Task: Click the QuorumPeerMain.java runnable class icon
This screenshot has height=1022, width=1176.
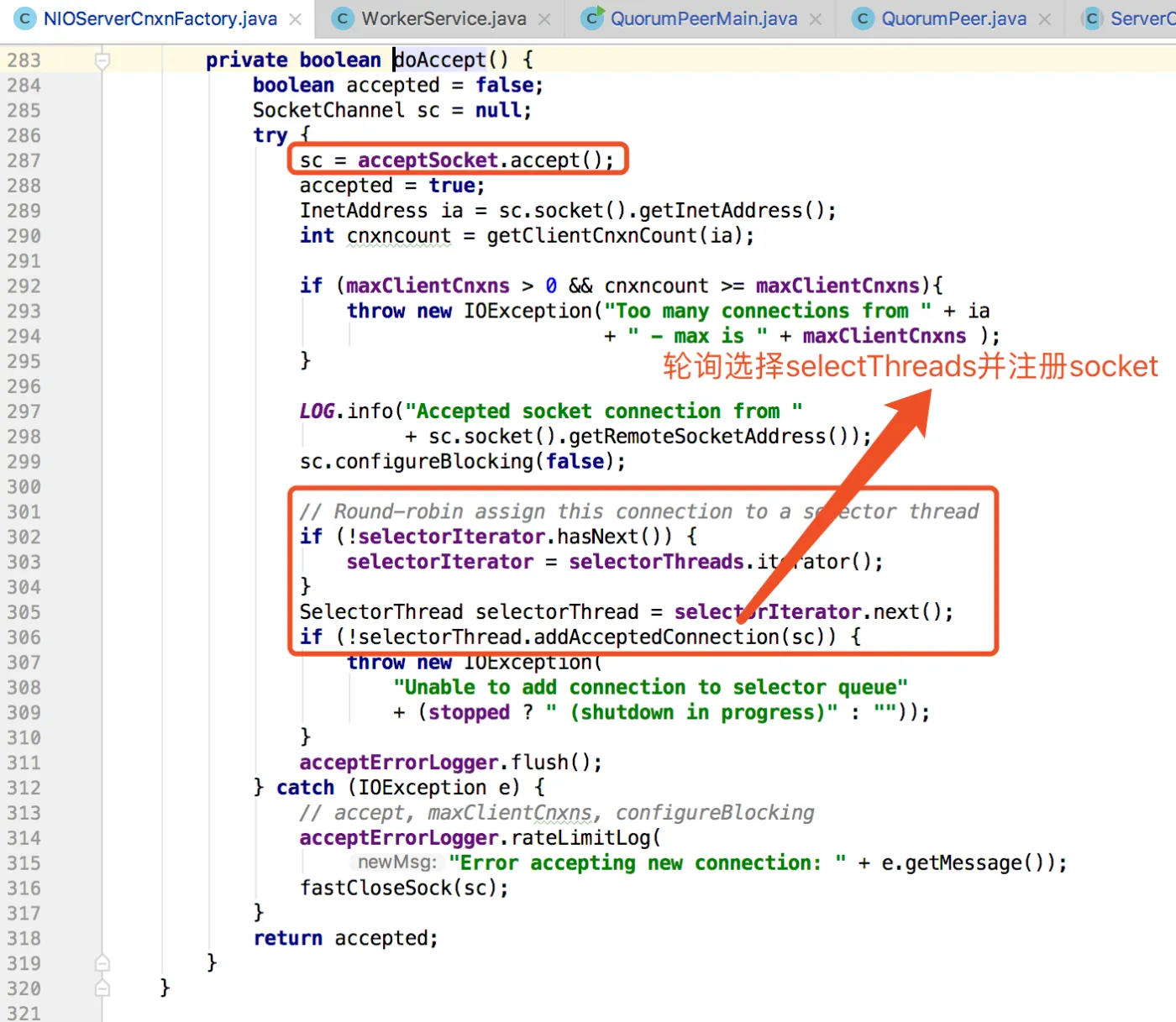Action: tap(593, 18)
